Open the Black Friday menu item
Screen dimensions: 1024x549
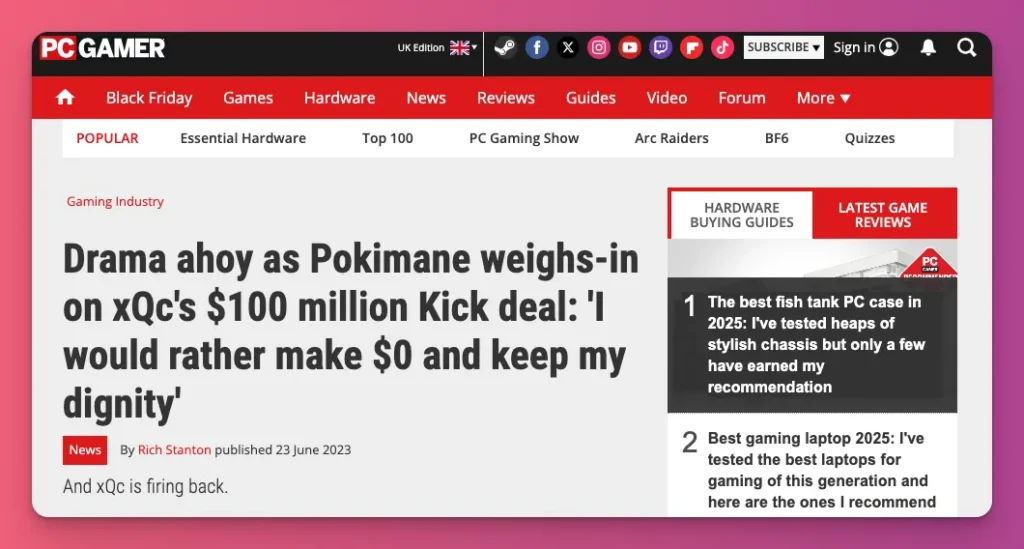pos(149,97)
